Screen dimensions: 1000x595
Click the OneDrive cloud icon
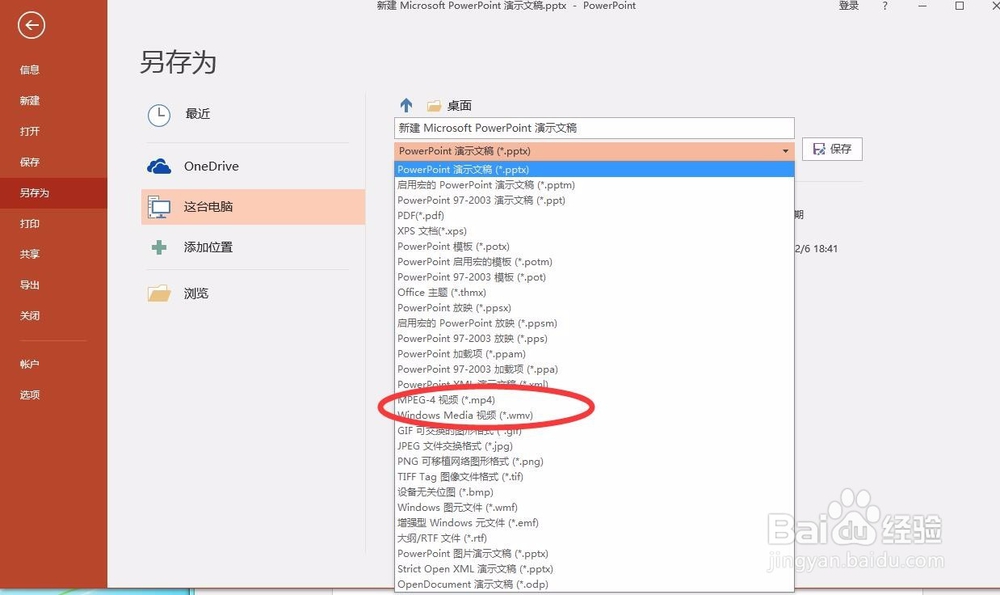[159, 166]
